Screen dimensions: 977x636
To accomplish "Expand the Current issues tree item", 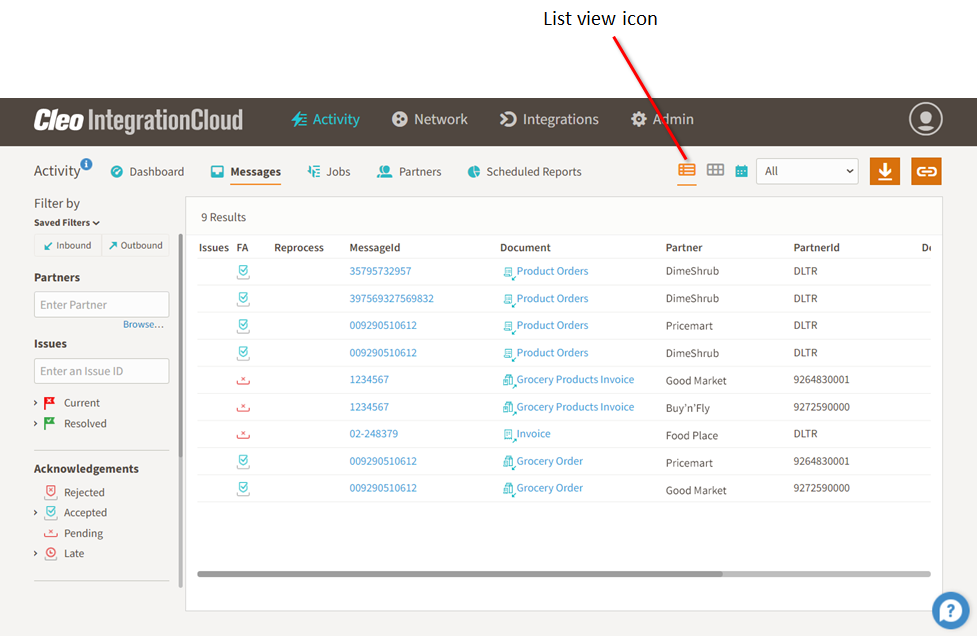I will [37, 403].
